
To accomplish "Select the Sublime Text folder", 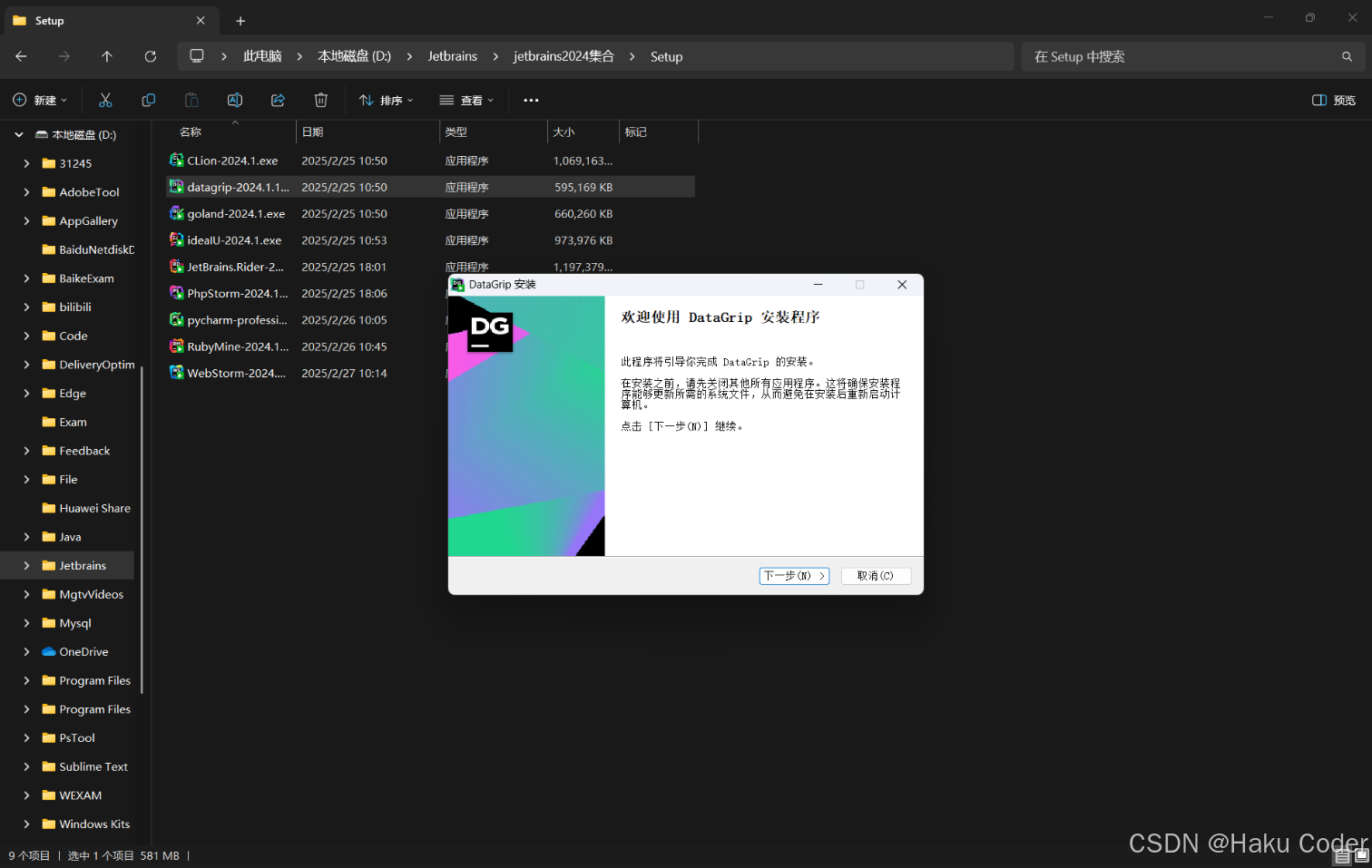I will [x=93, y=767].
